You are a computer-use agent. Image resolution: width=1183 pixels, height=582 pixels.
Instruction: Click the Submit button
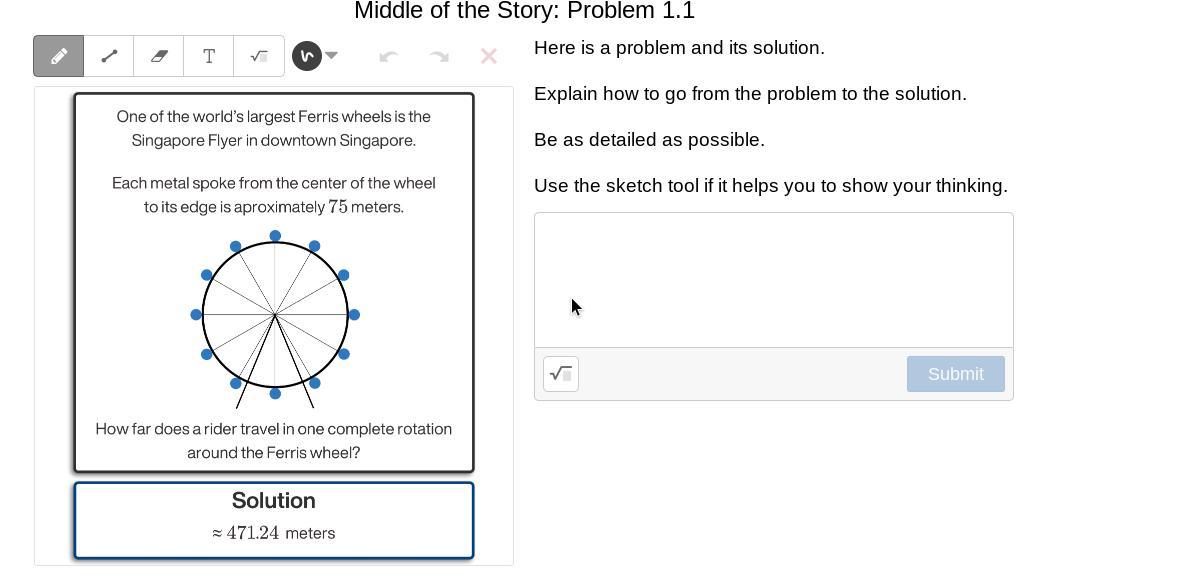click(956, 374)
